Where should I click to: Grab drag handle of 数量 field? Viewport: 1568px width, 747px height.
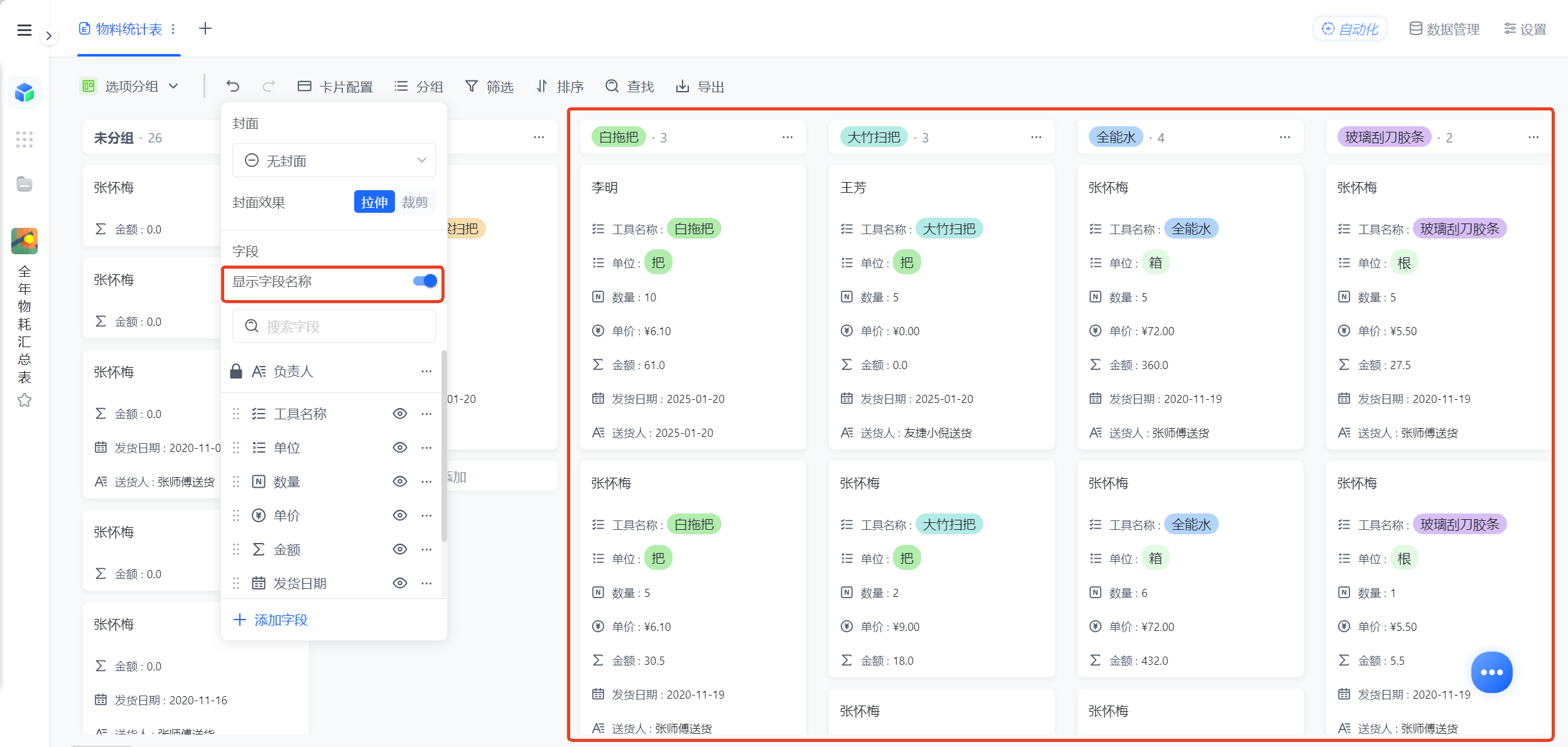[236, 481]
